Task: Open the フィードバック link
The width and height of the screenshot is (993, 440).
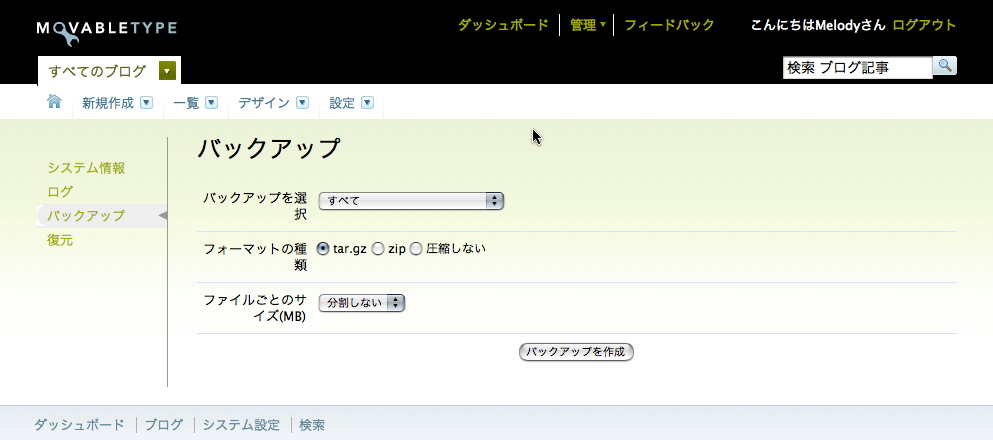Action: 669,25
